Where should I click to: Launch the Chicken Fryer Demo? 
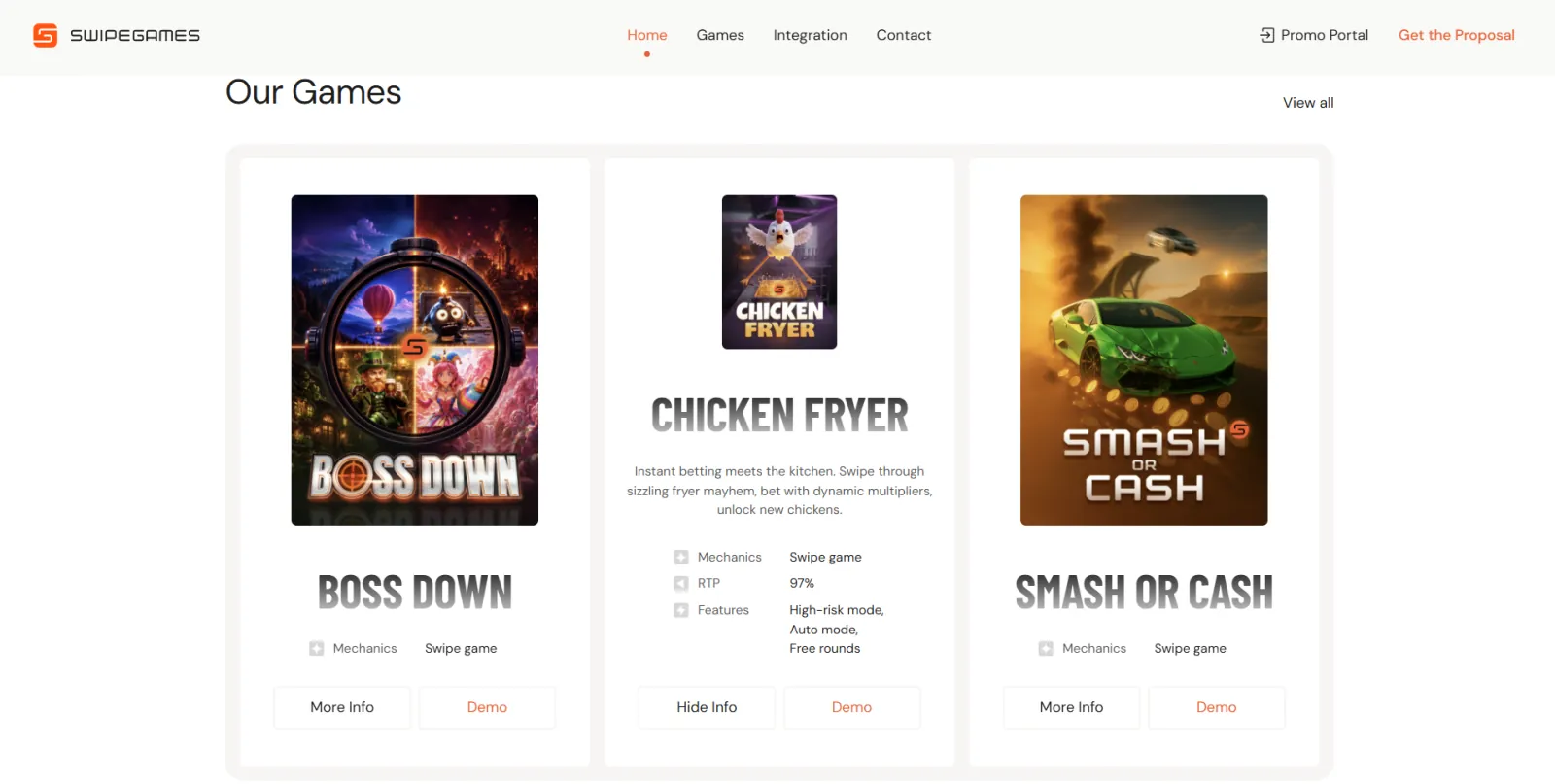click(x=851, y=707)
